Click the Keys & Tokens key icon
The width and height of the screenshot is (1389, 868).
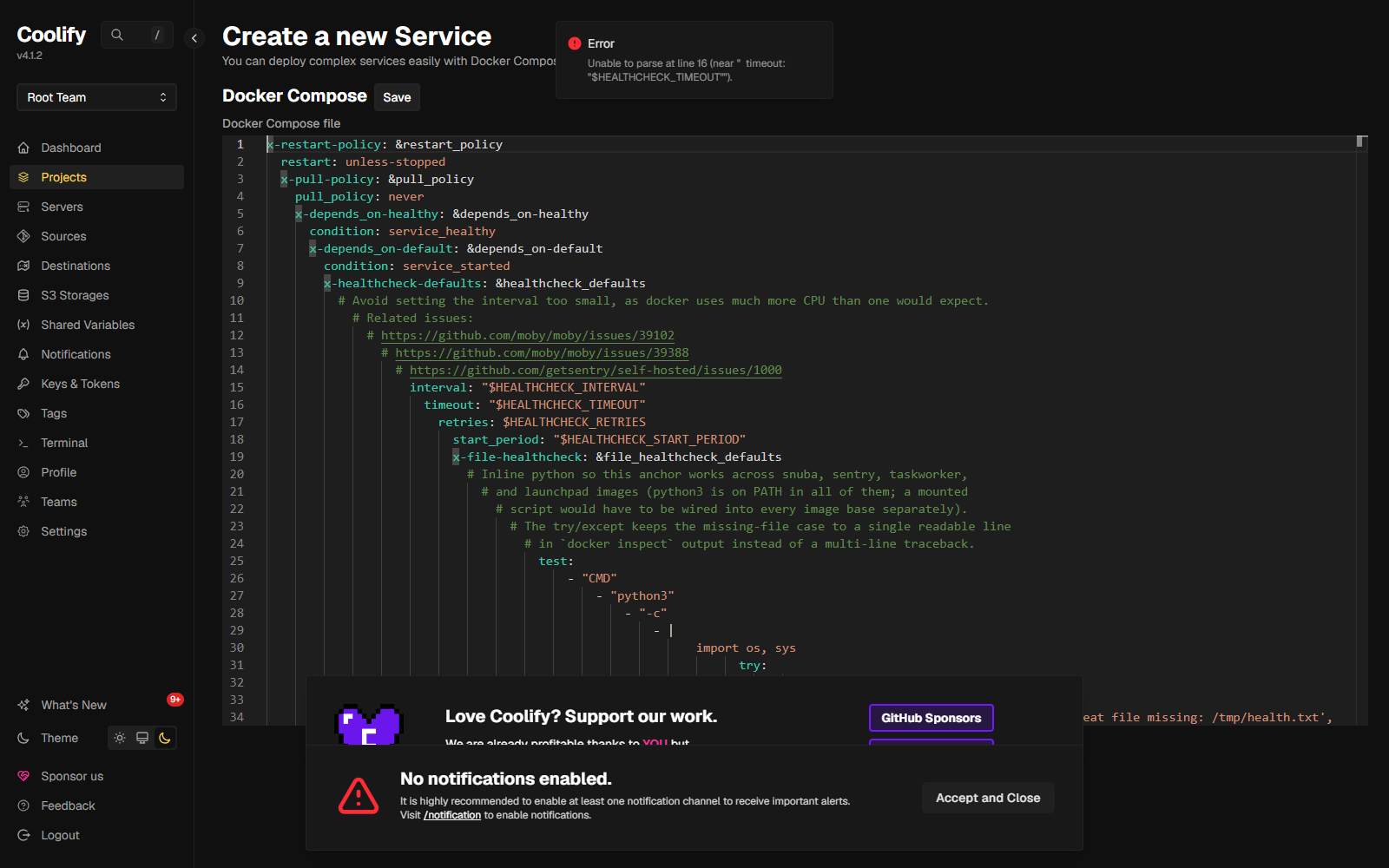click(x=23, y=384)
